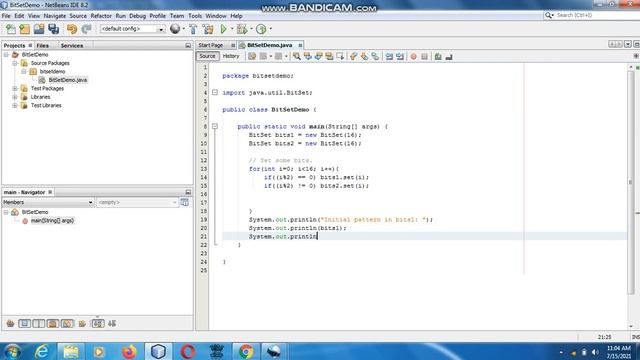
Task: Open the Run Project dropdown arrow
Action: [232, 29]
